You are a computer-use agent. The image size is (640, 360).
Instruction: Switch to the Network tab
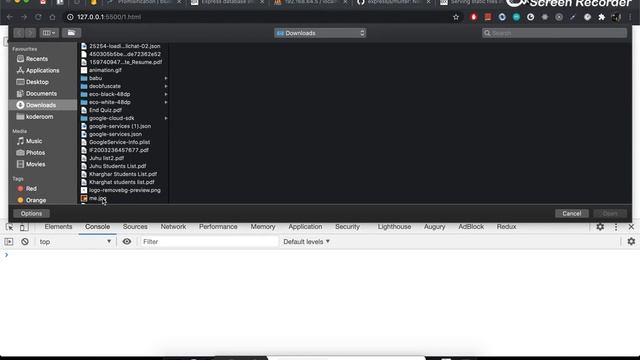(x=173, y=227)
